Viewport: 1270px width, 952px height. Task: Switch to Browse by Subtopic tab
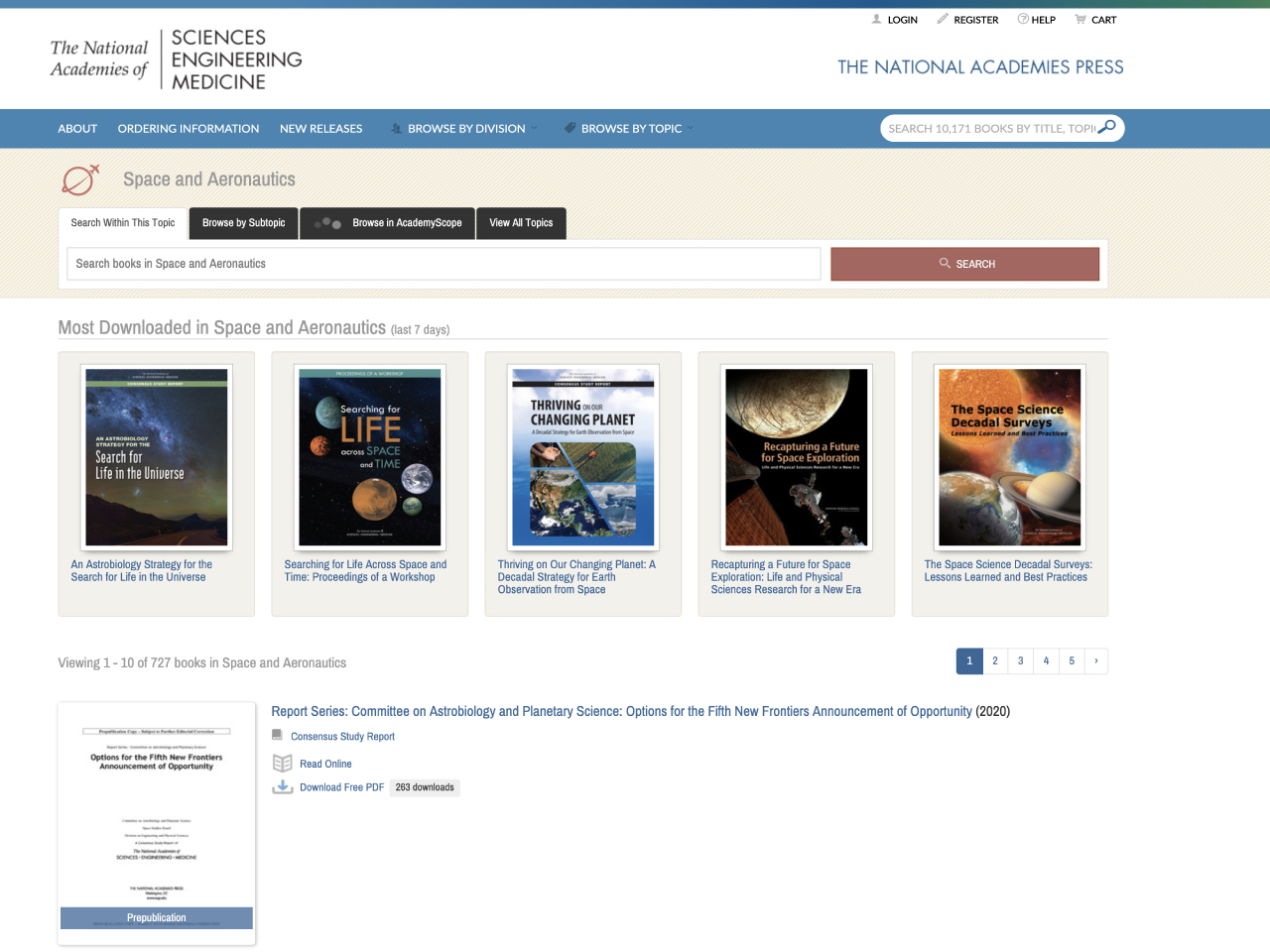click(x=243, y=223)
